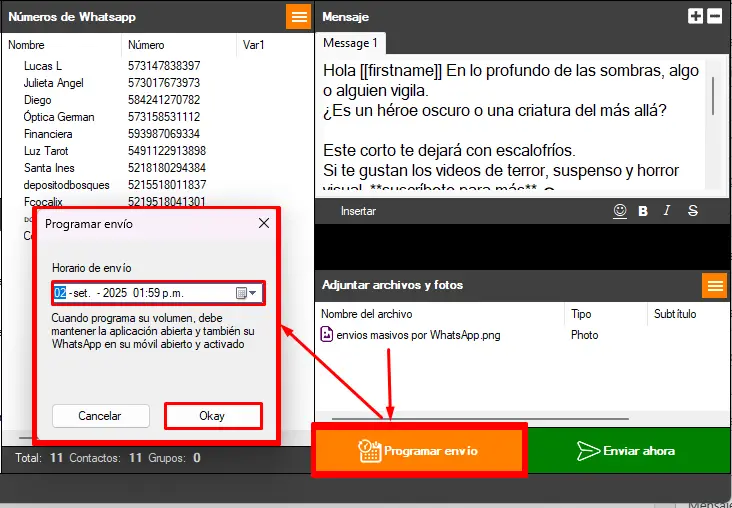Click the orange Programar envío button
The image size is (732, 508).
click(418, 451)
